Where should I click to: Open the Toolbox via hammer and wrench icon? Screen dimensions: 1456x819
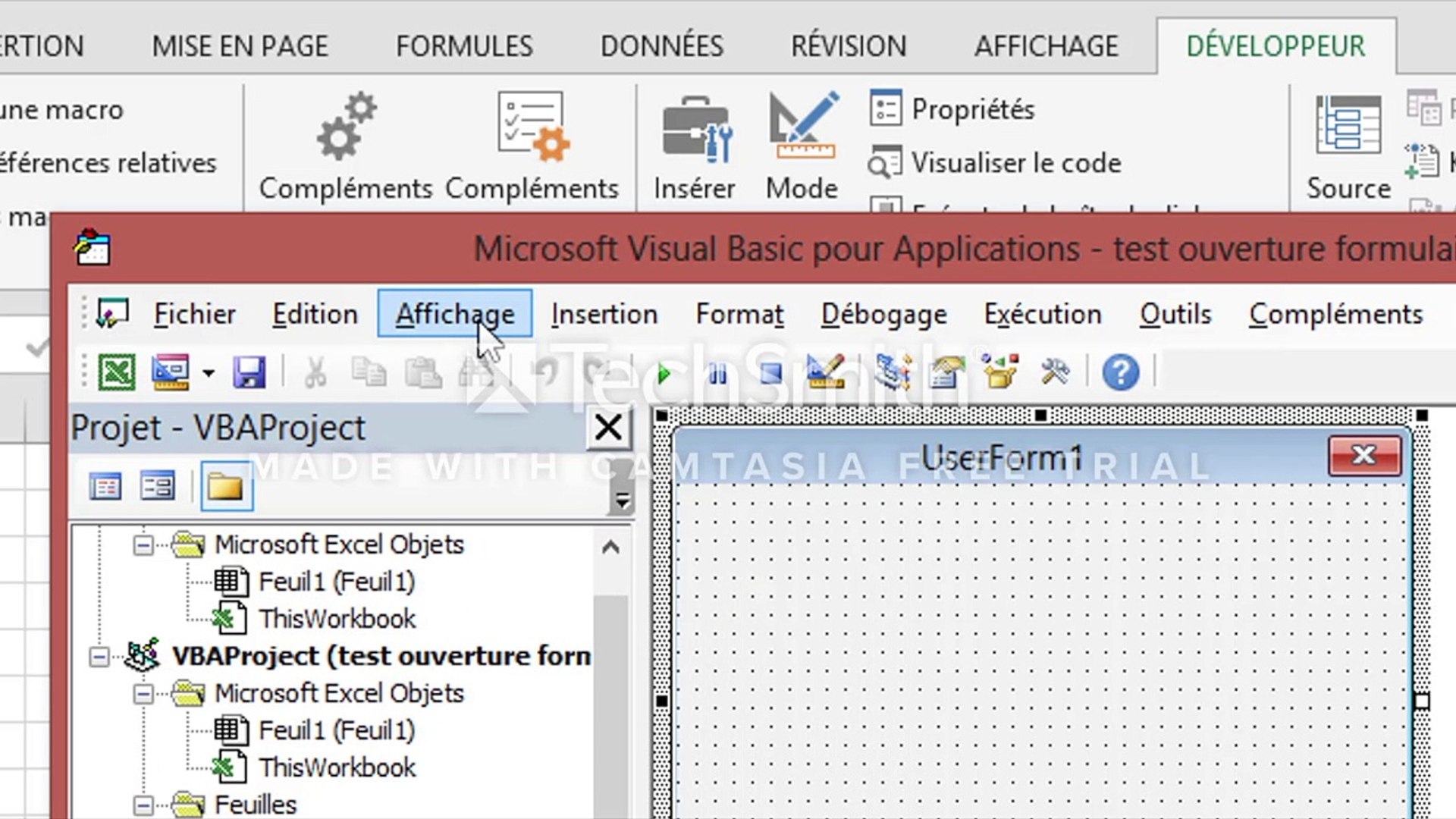(1055, 372)
